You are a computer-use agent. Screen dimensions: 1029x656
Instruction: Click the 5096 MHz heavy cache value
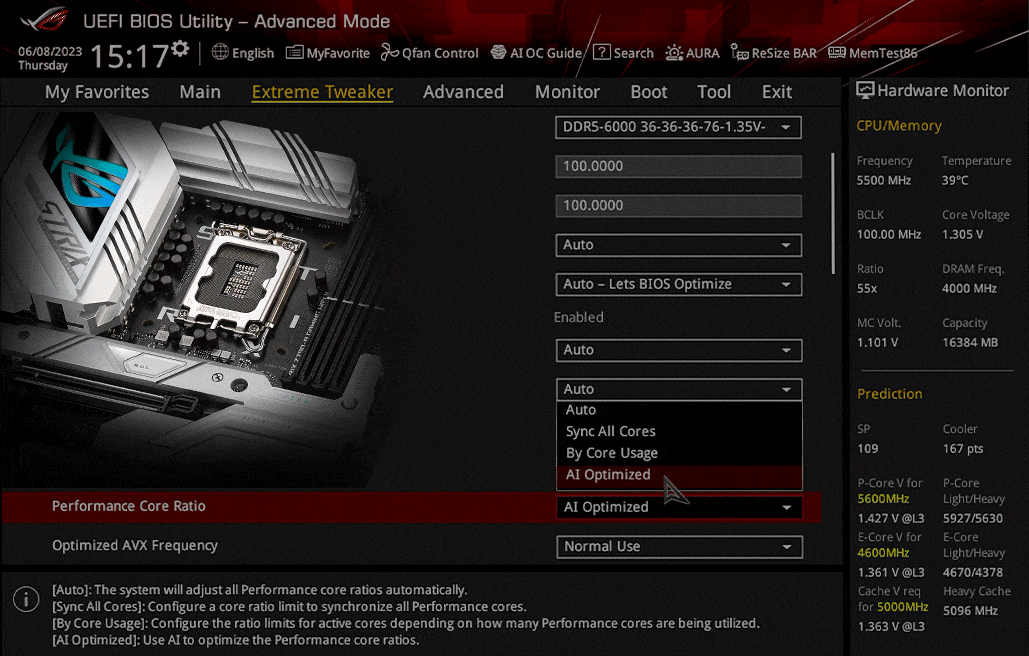pos(971,611)
